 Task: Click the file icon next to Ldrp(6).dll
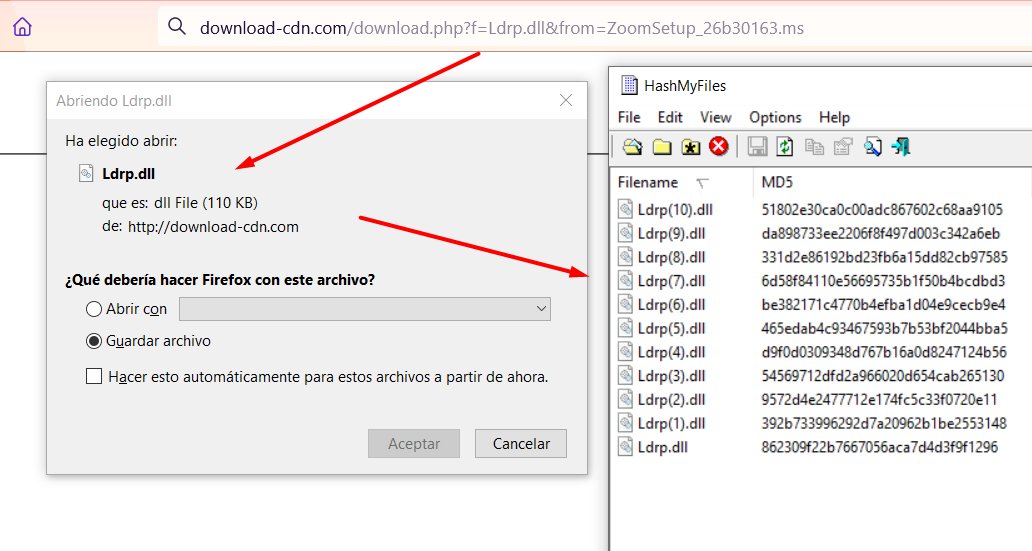pos(625,304)
